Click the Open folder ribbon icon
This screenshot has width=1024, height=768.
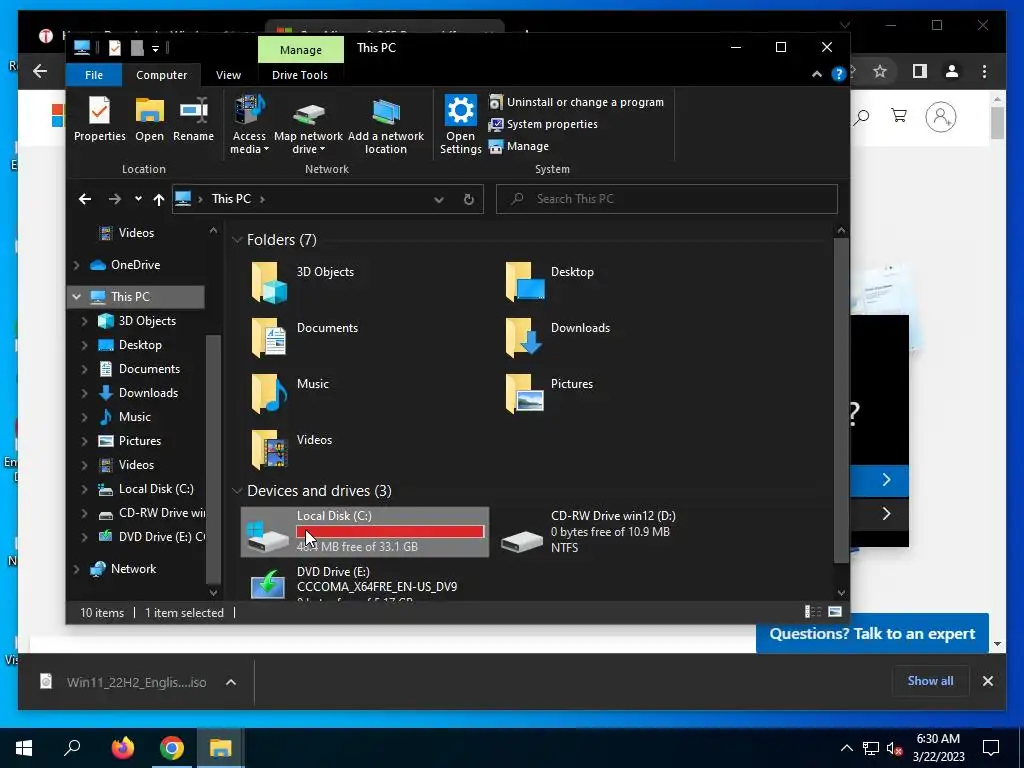pos(150,118)
